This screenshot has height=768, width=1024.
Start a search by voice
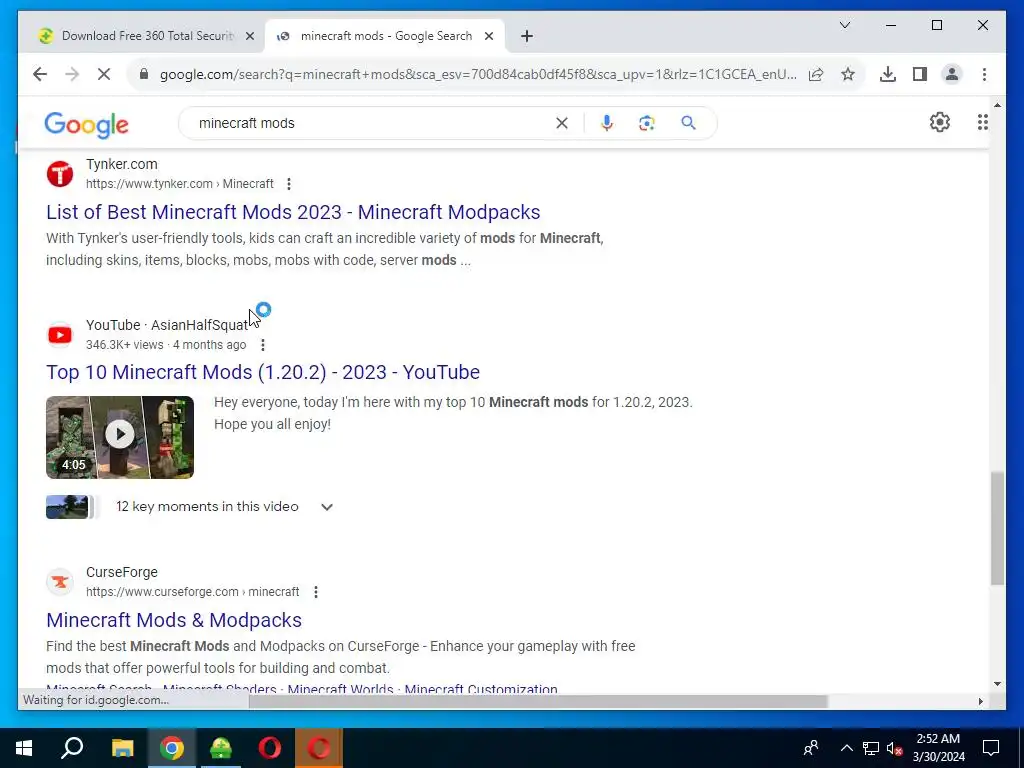tap(607, 123)
